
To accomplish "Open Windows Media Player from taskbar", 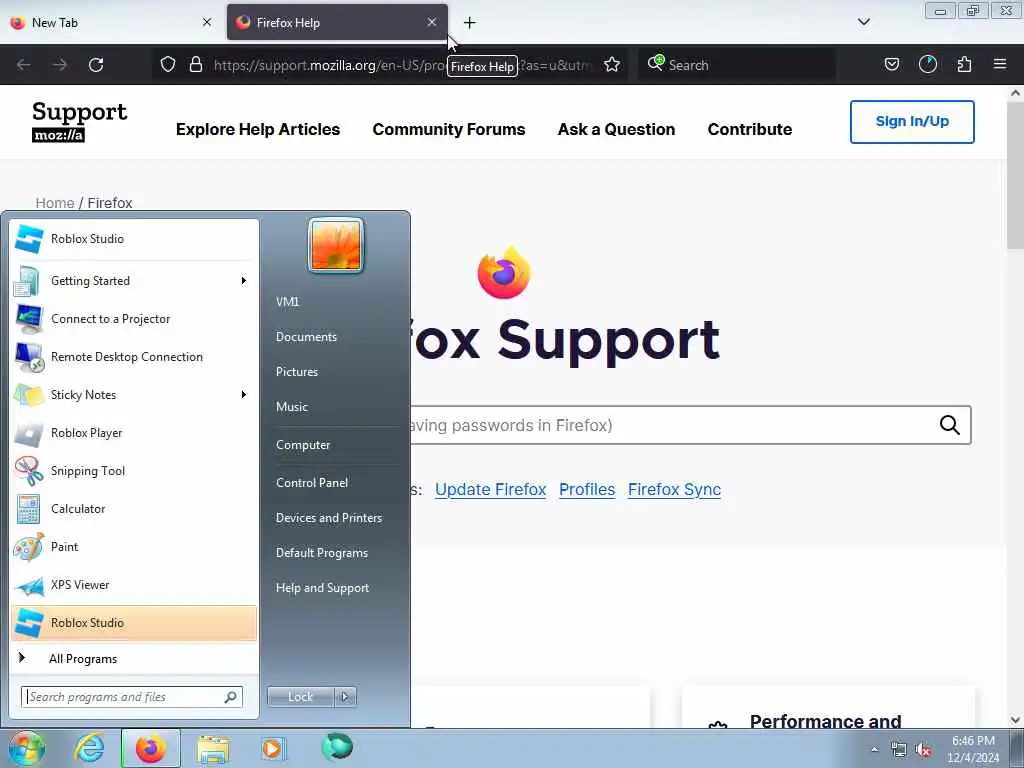I will [273, 748].
